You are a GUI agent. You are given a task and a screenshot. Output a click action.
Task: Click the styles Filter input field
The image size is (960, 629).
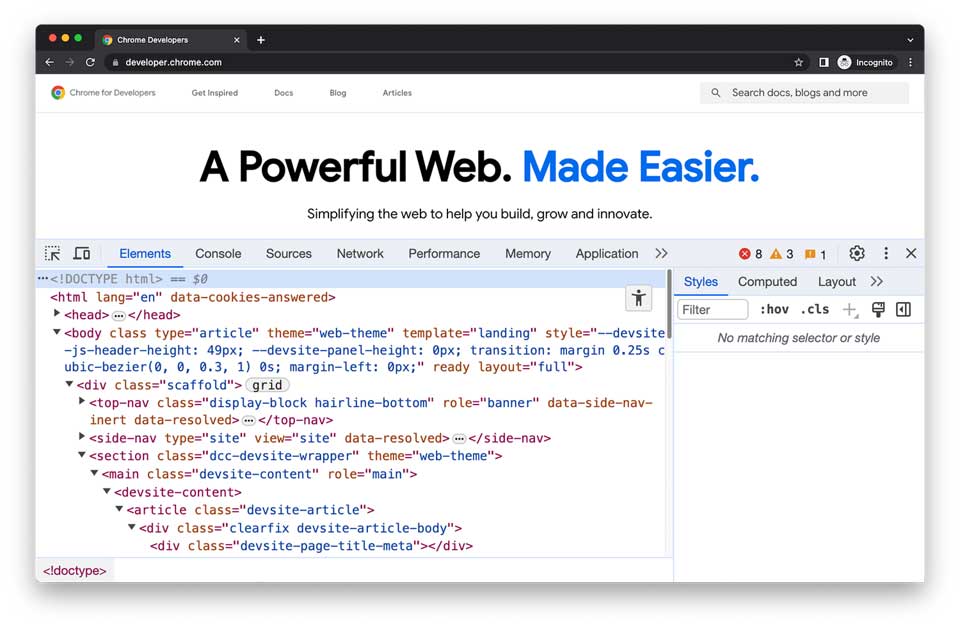pos(713,310)
